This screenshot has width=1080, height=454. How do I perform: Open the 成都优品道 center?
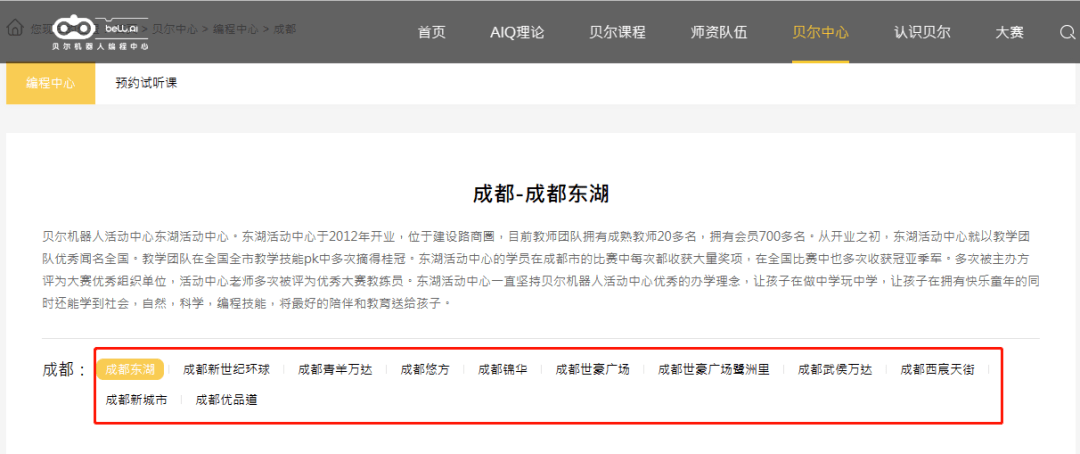[x=227, y=400]
